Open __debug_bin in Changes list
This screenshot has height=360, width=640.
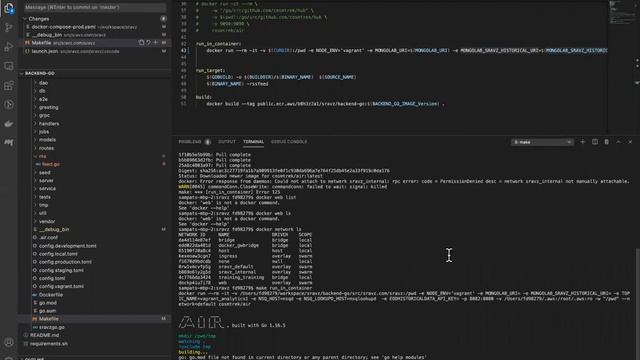tap(95, 35)
